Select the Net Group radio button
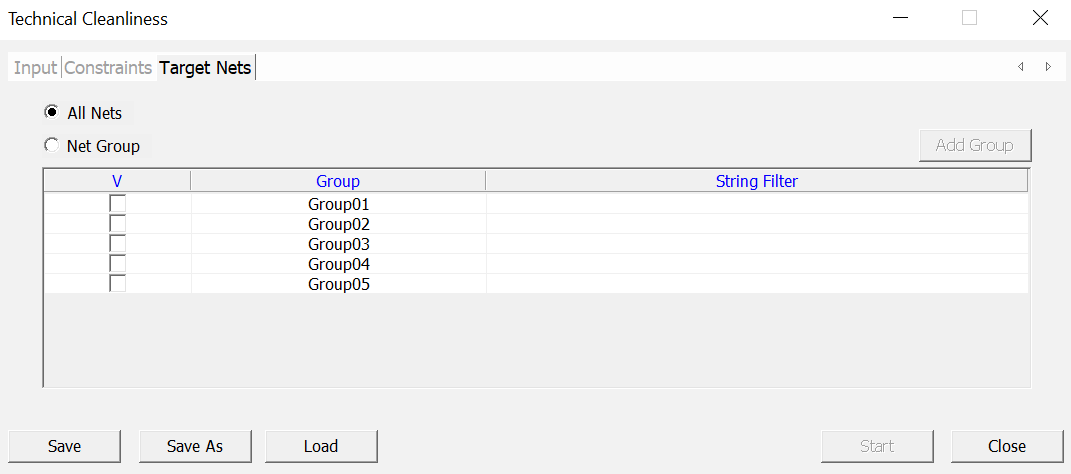 click(x=51, y=146)
